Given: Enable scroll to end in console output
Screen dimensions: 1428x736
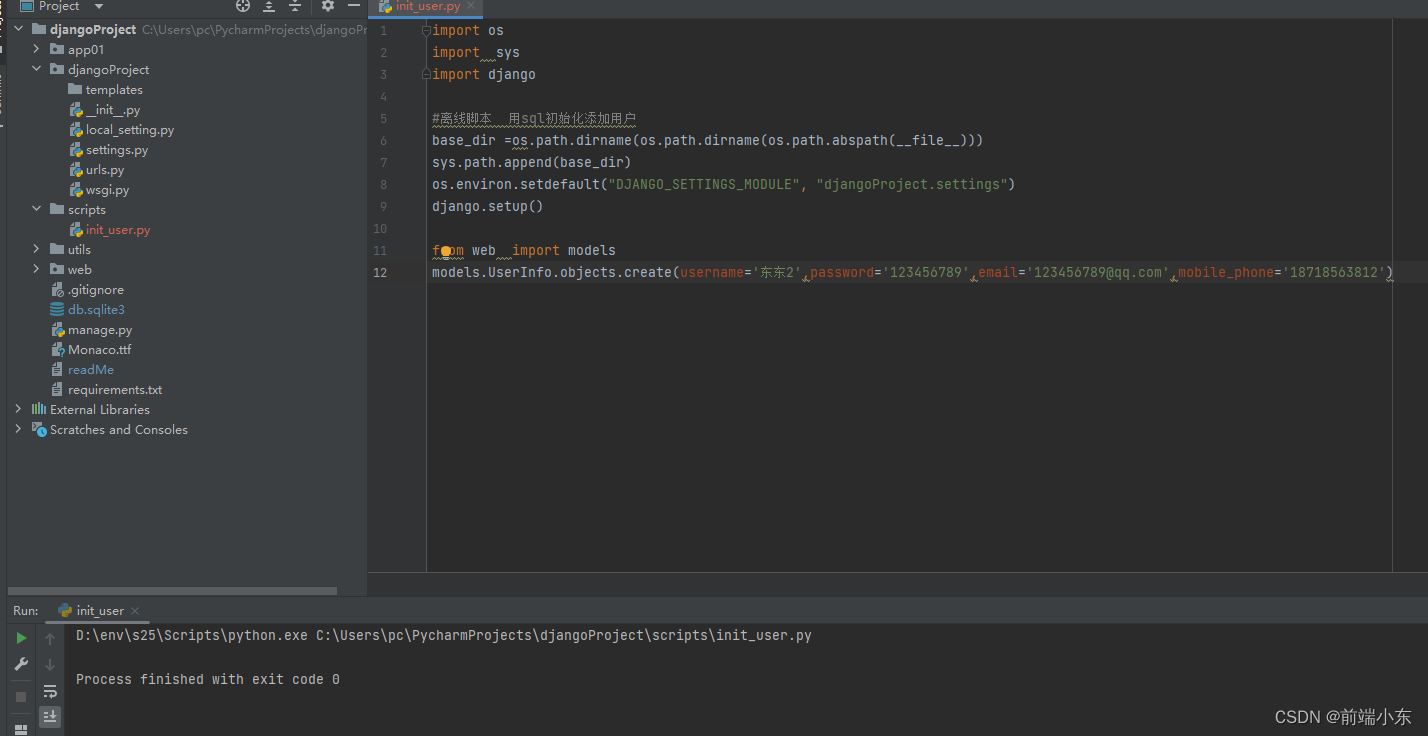Looking at the screenshot, I should click(49, 716).
